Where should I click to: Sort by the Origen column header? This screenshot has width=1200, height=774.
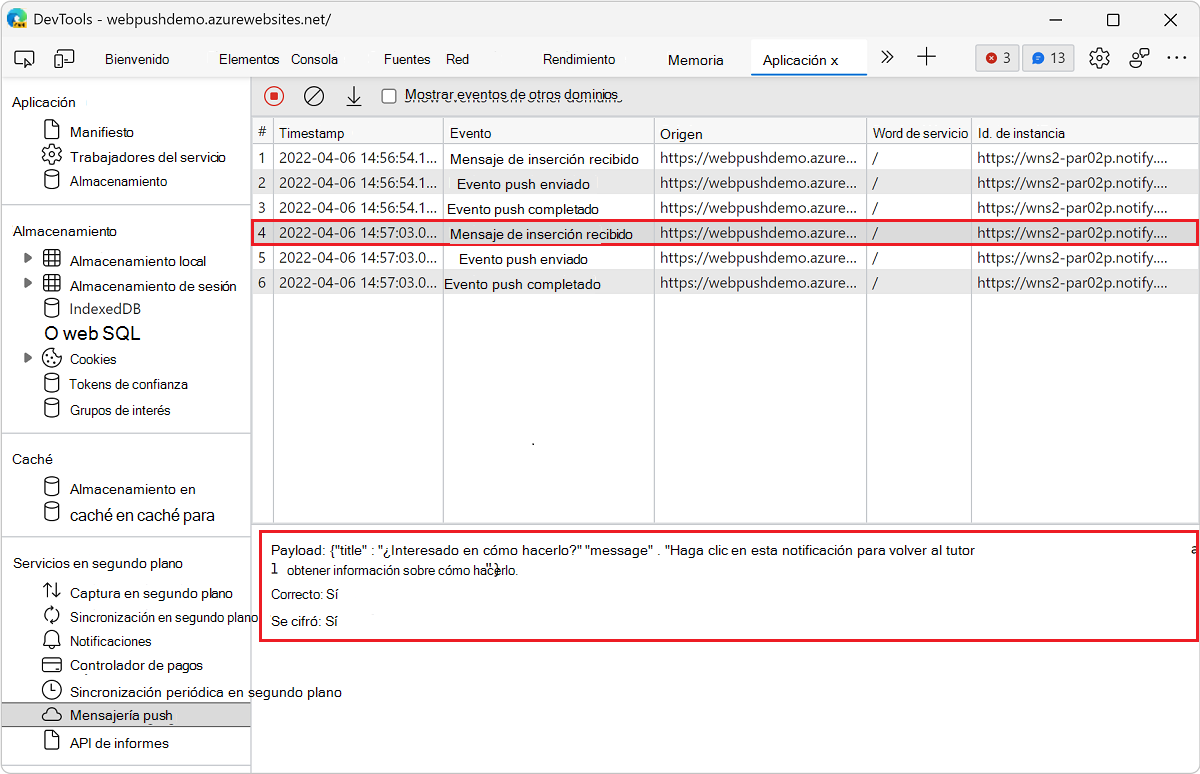(x=760, y=132)
